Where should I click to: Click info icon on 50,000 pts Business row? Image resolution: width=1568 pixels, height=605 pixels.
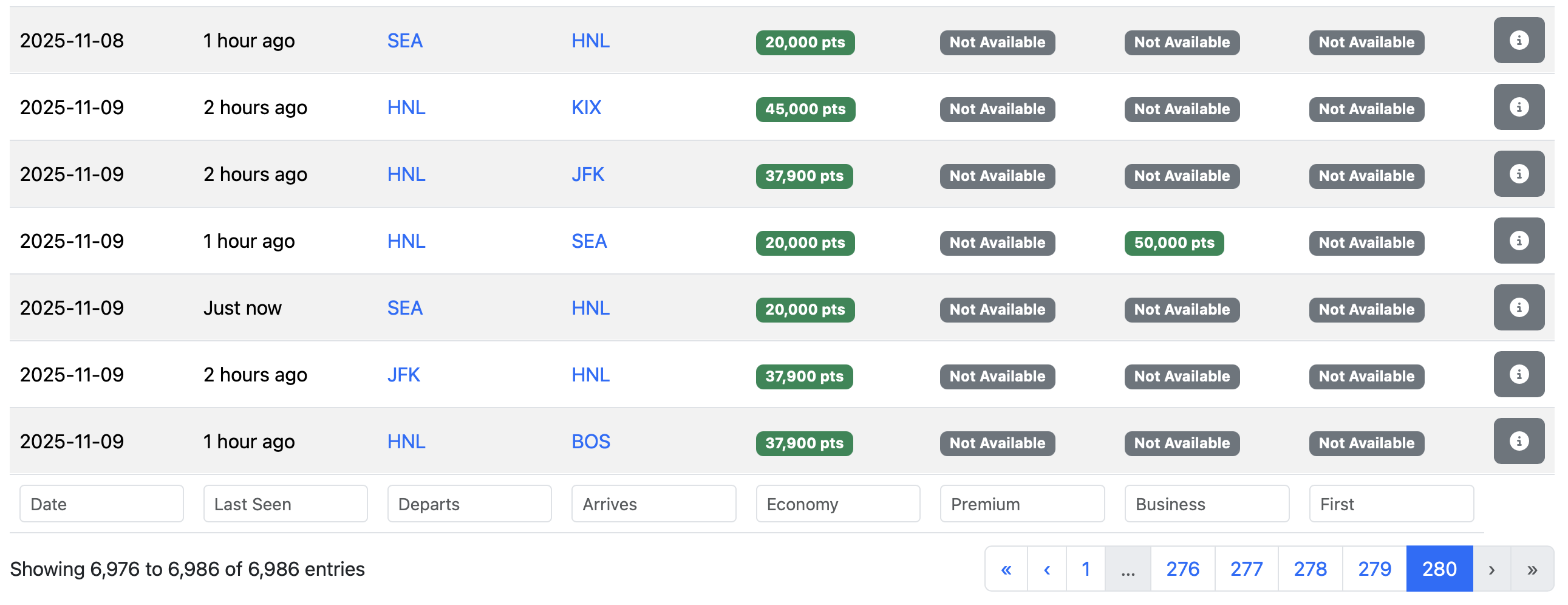coord(1518,241)
